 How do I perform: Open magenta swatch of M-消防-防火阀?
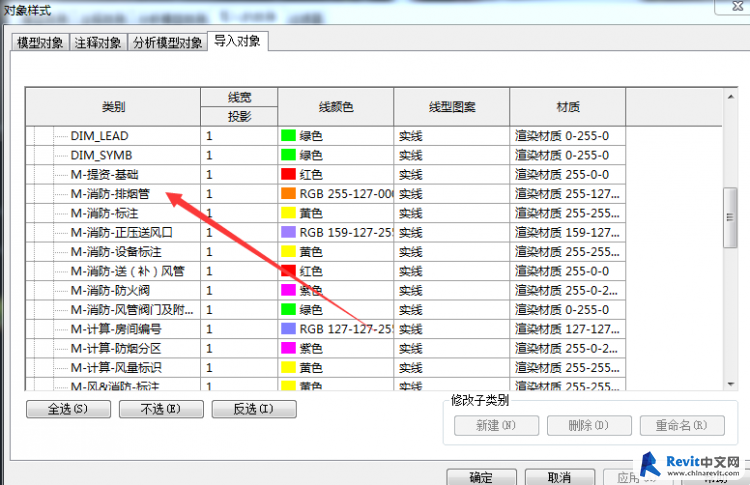pos(288,290)
